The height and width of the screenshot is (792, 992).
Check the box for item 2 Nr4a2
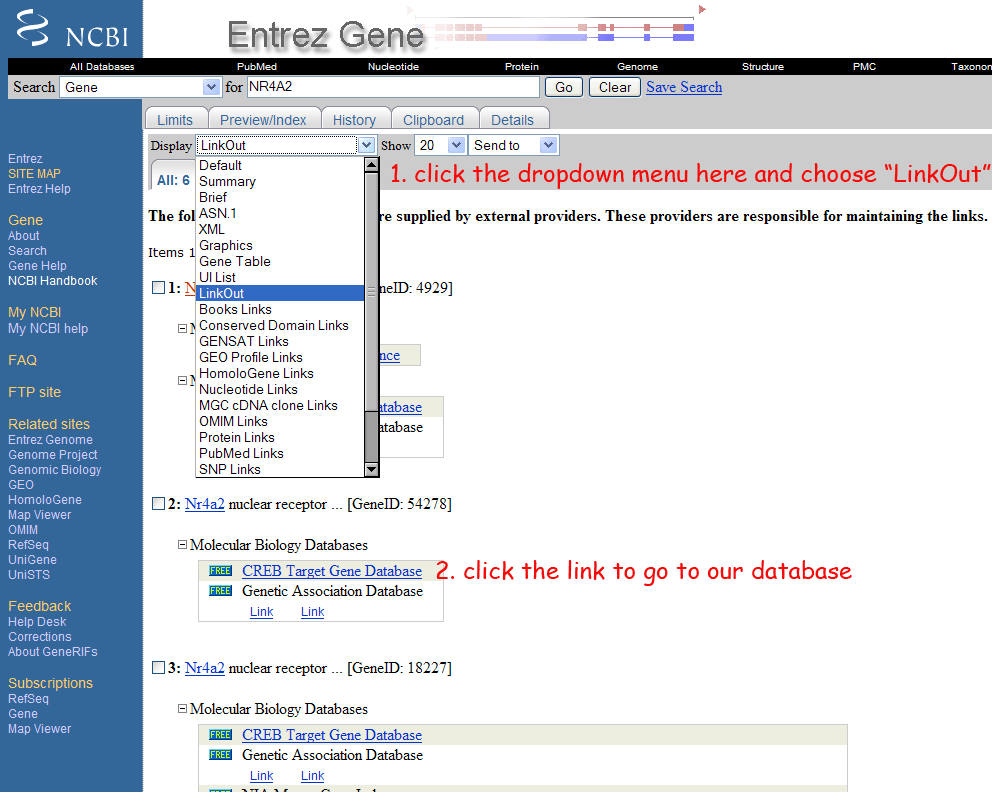click(x=158, y=504)
